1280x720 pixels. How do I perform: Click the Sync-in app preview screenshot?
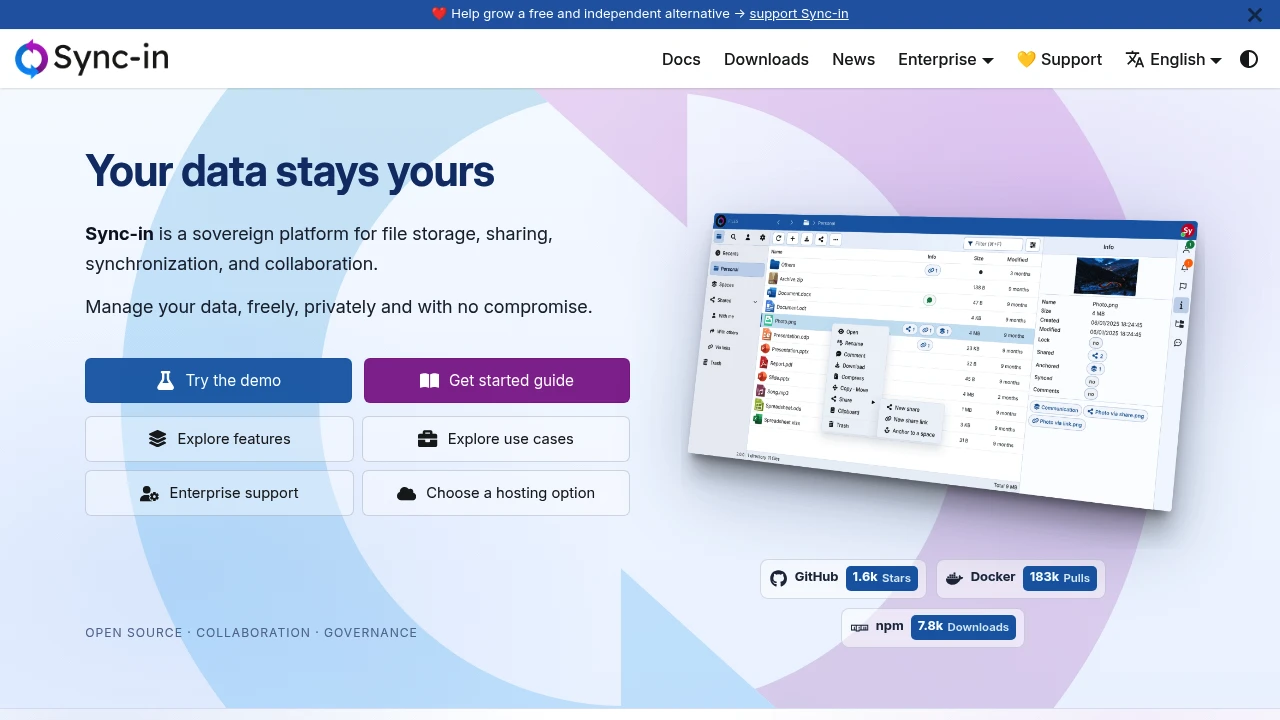pos(942,360)
